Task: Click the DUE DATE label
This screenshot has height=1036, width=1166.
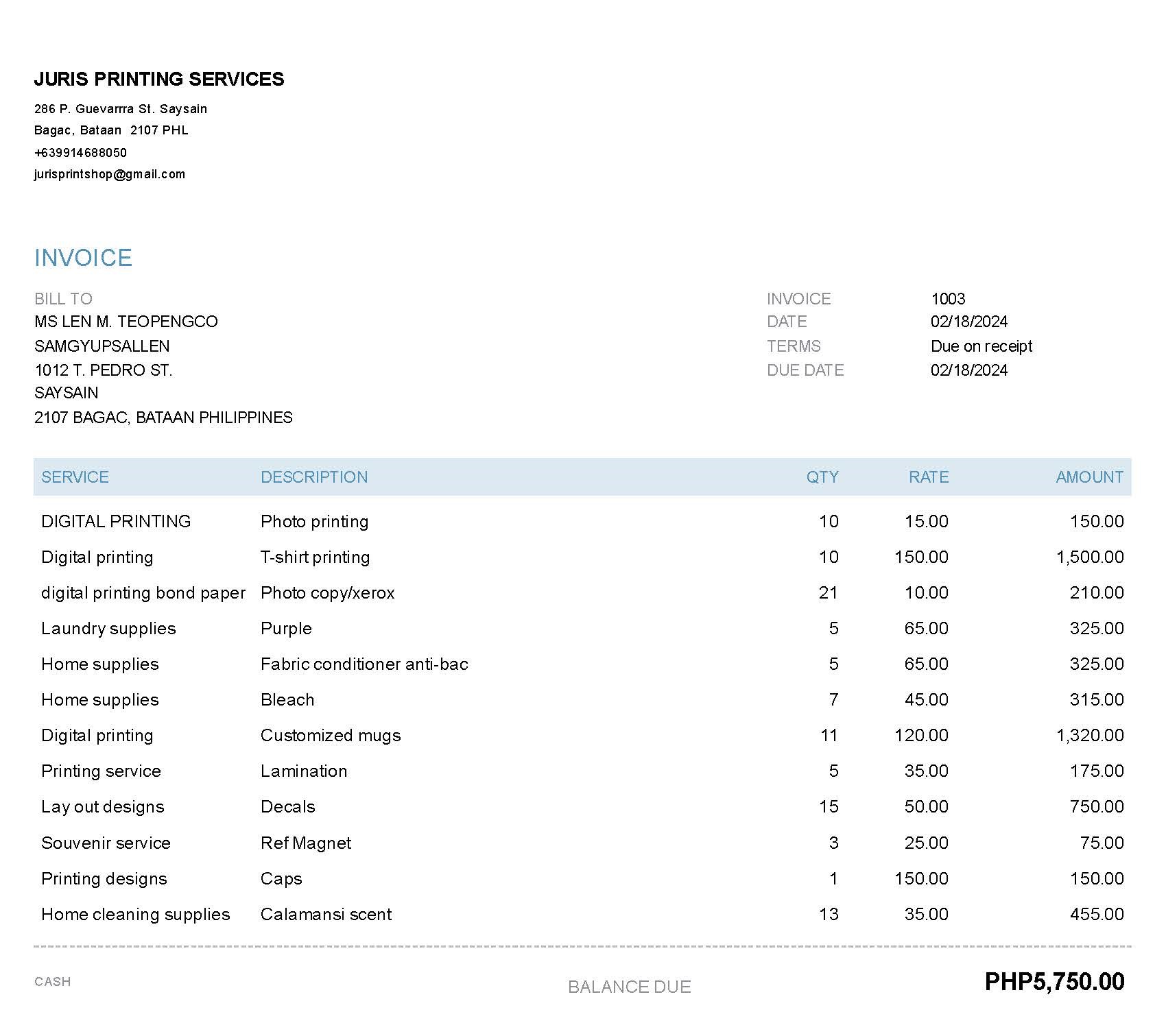Action: pyautogui.click(x=805, y=370)
